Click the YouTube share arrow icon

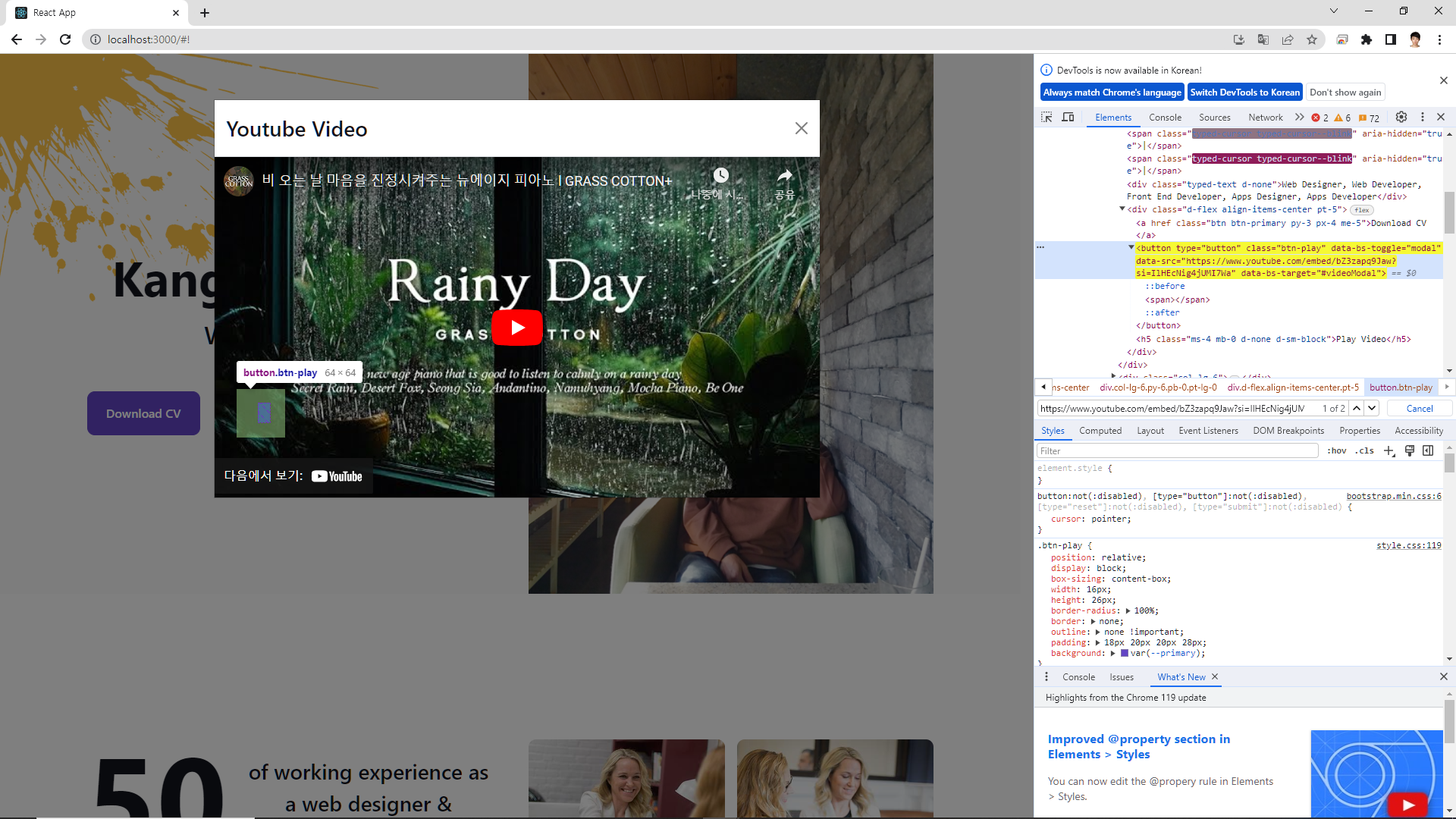click(784, 176)
